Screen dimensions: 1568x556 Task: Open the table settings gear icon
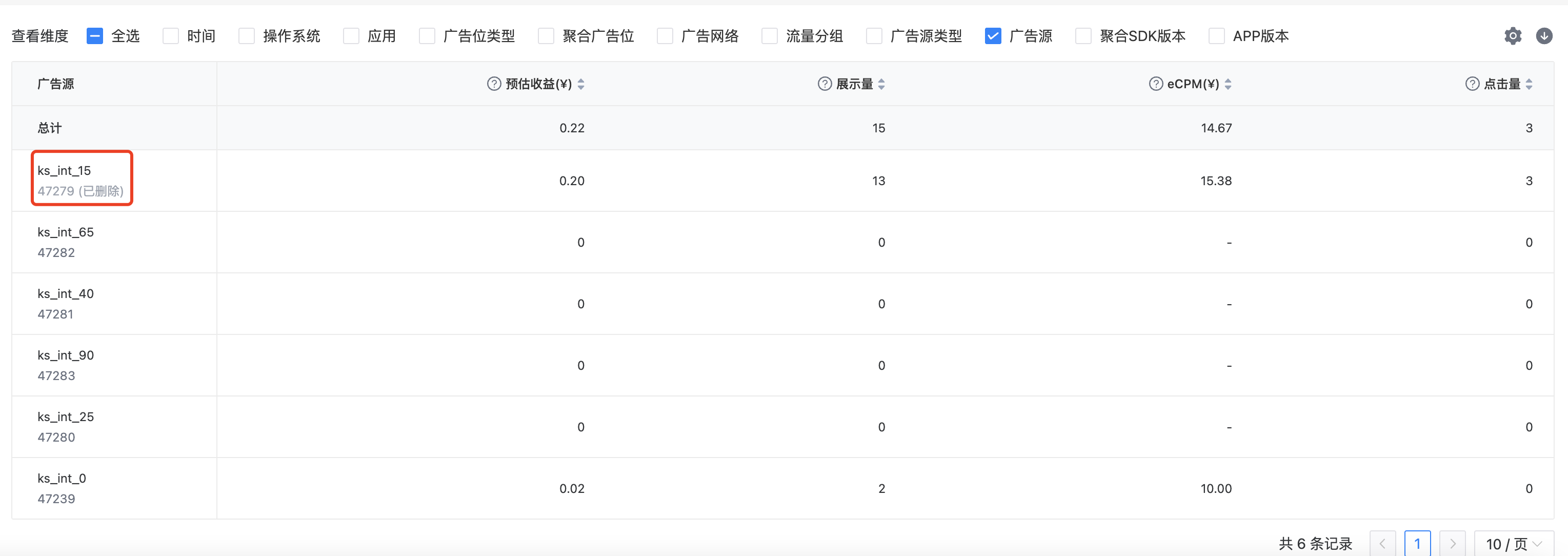tap(1513, 36)
